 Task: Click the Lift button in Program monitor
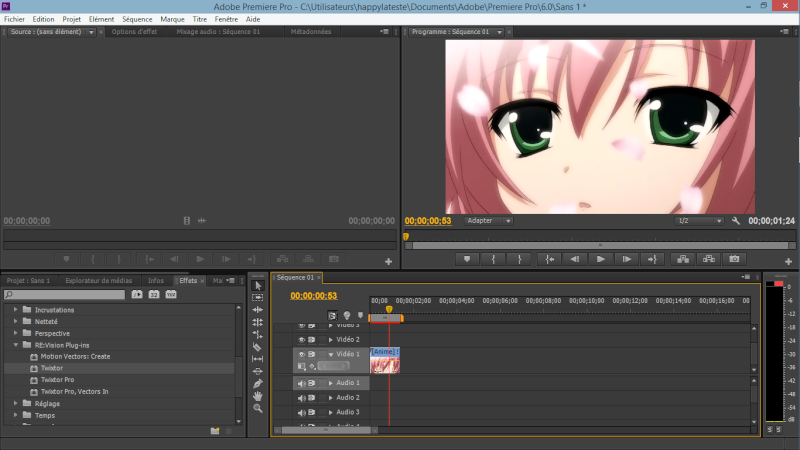(683, 259)
